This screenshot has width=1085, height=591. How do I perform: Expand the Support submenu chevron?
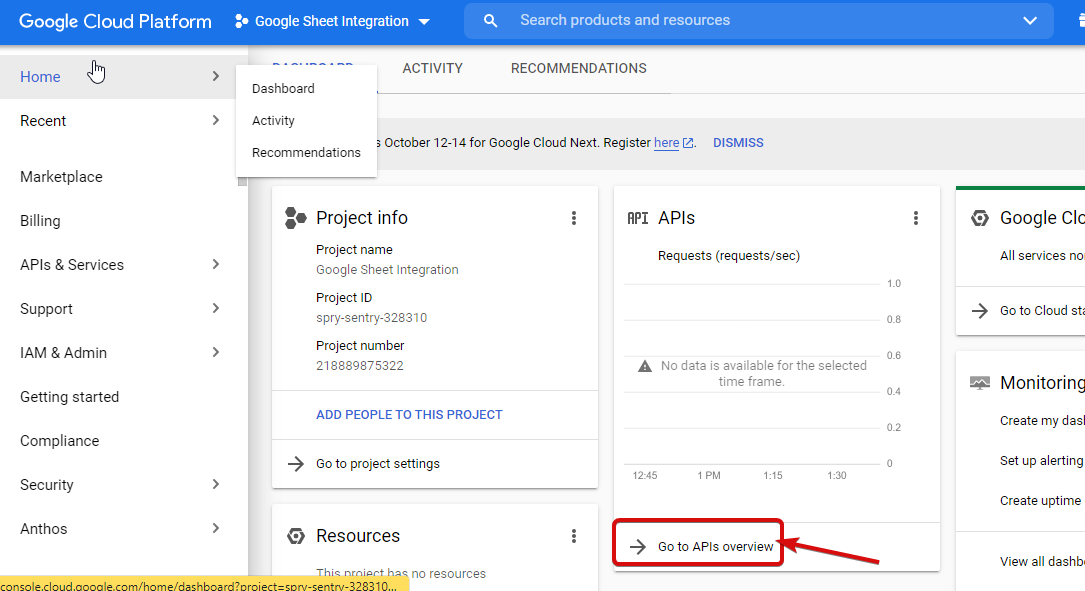coord(215,308)
